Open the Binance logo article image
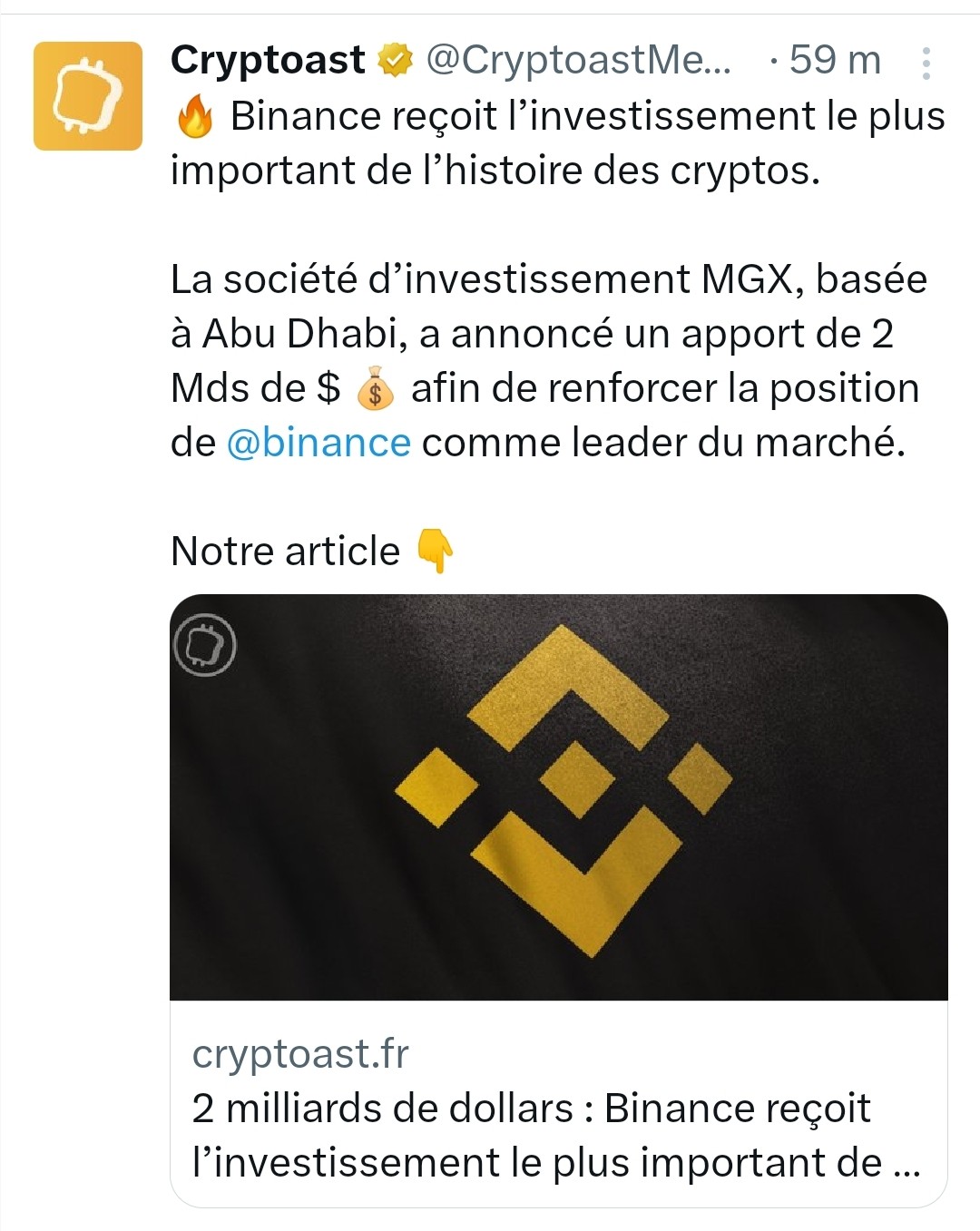Image resolution: width=980 pixels, height=1231 pixels. (559, 797)
